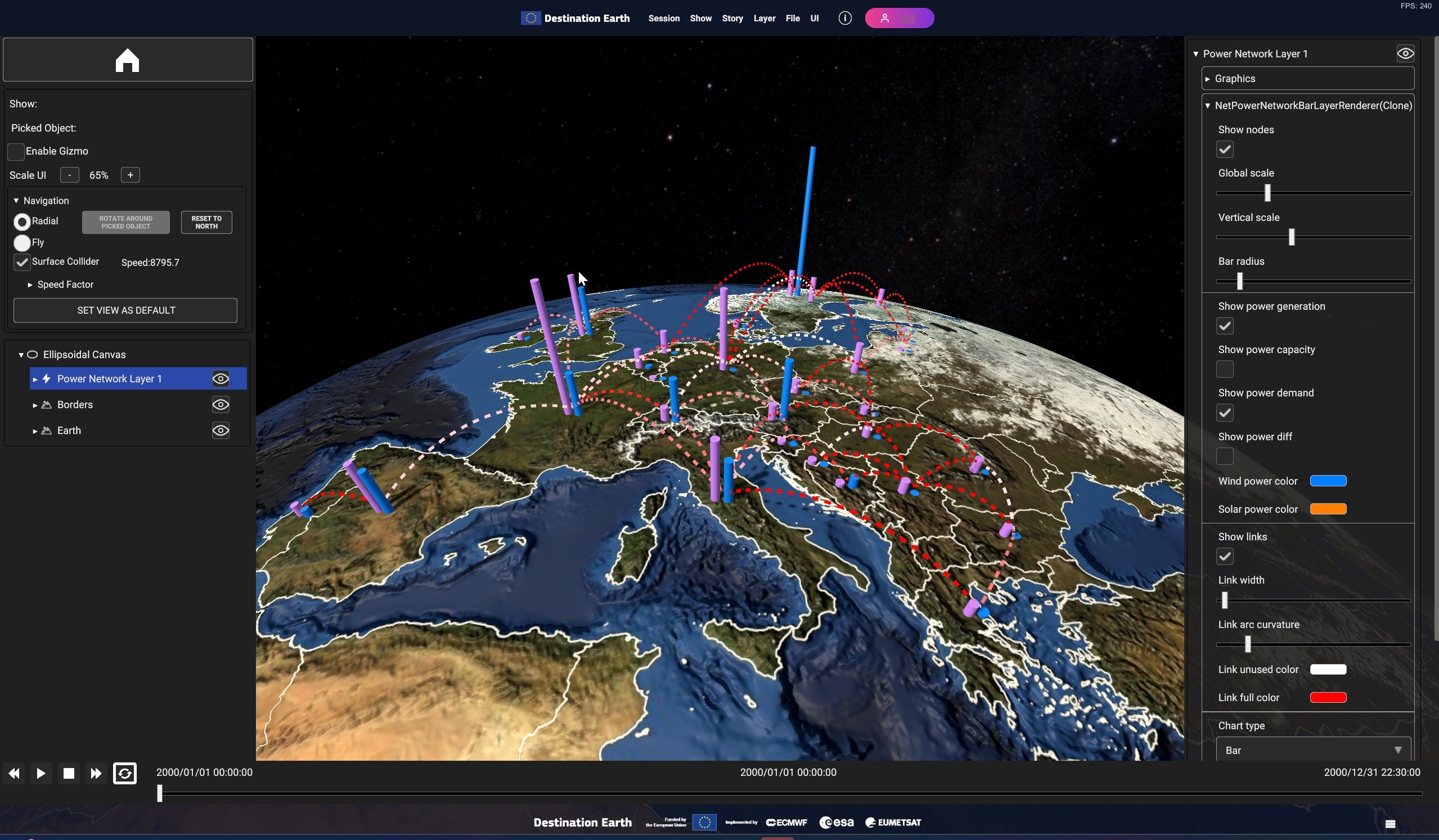Screen dimensions: 1439x840
Task: Open the info circle icon
Action: [844, 18]
